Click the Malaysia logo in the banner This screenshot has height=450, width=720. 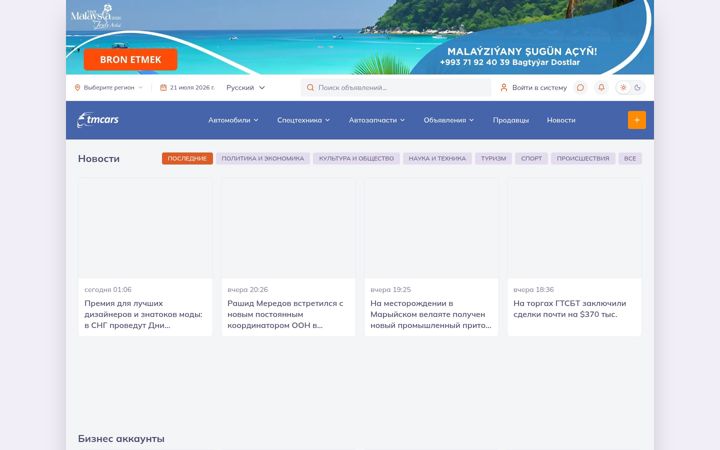click(x=96, y=17)
